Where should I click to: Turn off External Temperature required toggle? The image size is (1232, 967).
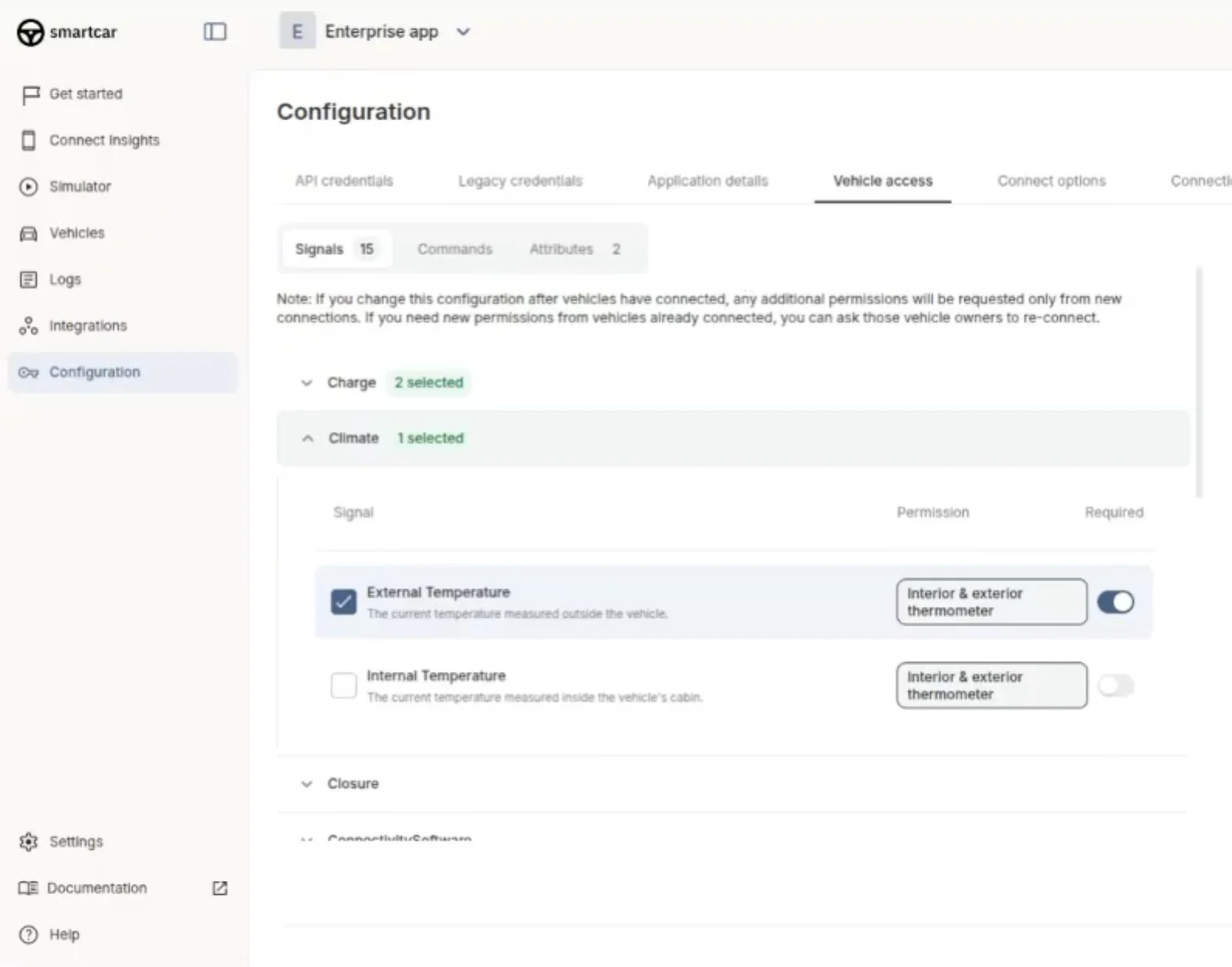click(x=1116, y=602)
